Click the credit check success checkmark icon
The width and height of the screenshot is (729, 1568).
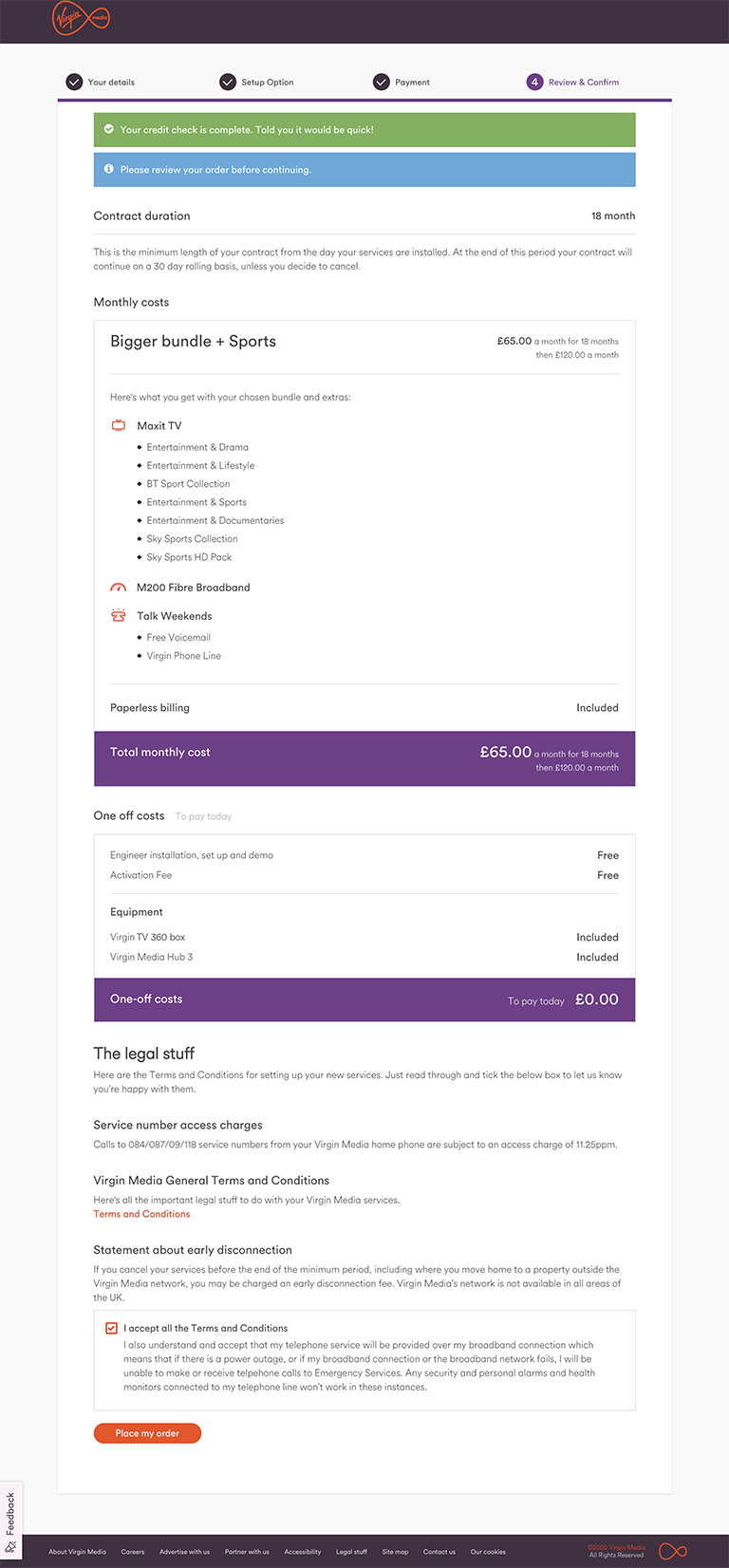109,129
